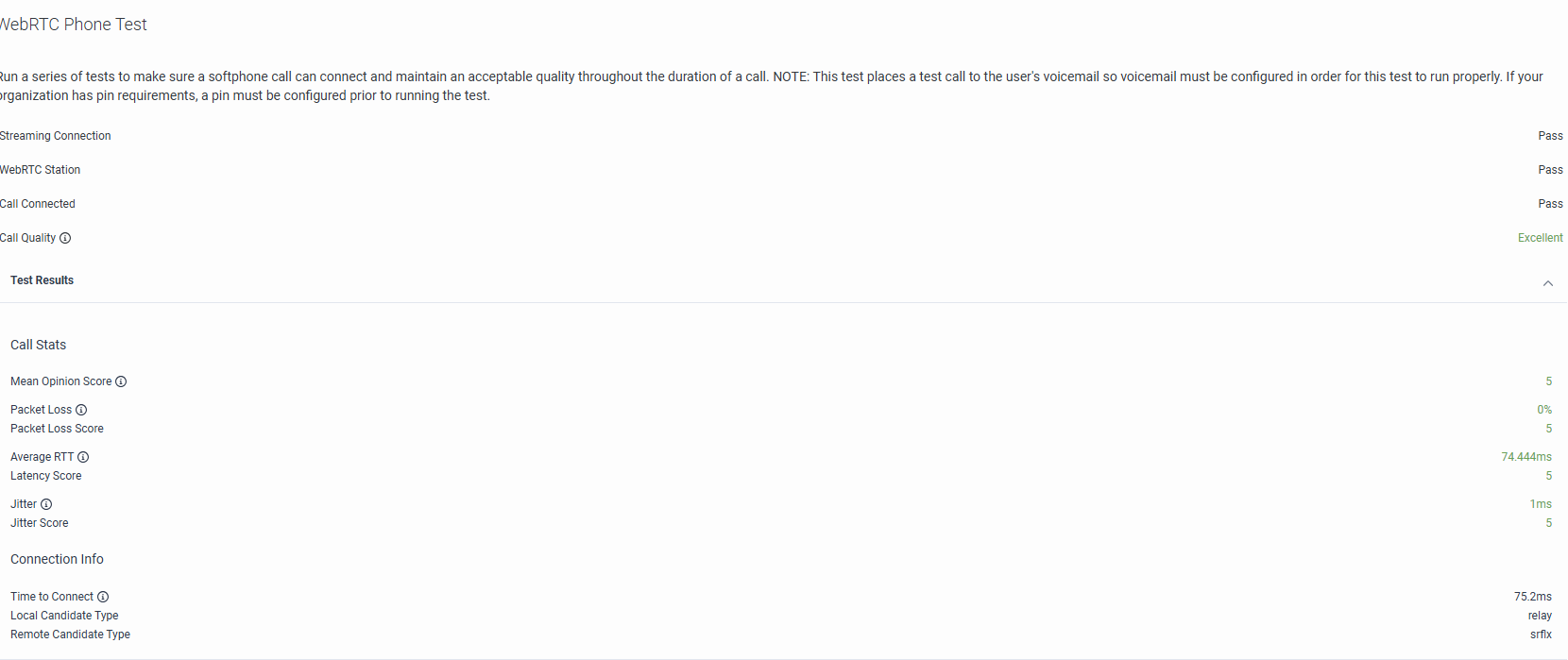Click the srflx Remote Candidate Type value

[1541, 635]
